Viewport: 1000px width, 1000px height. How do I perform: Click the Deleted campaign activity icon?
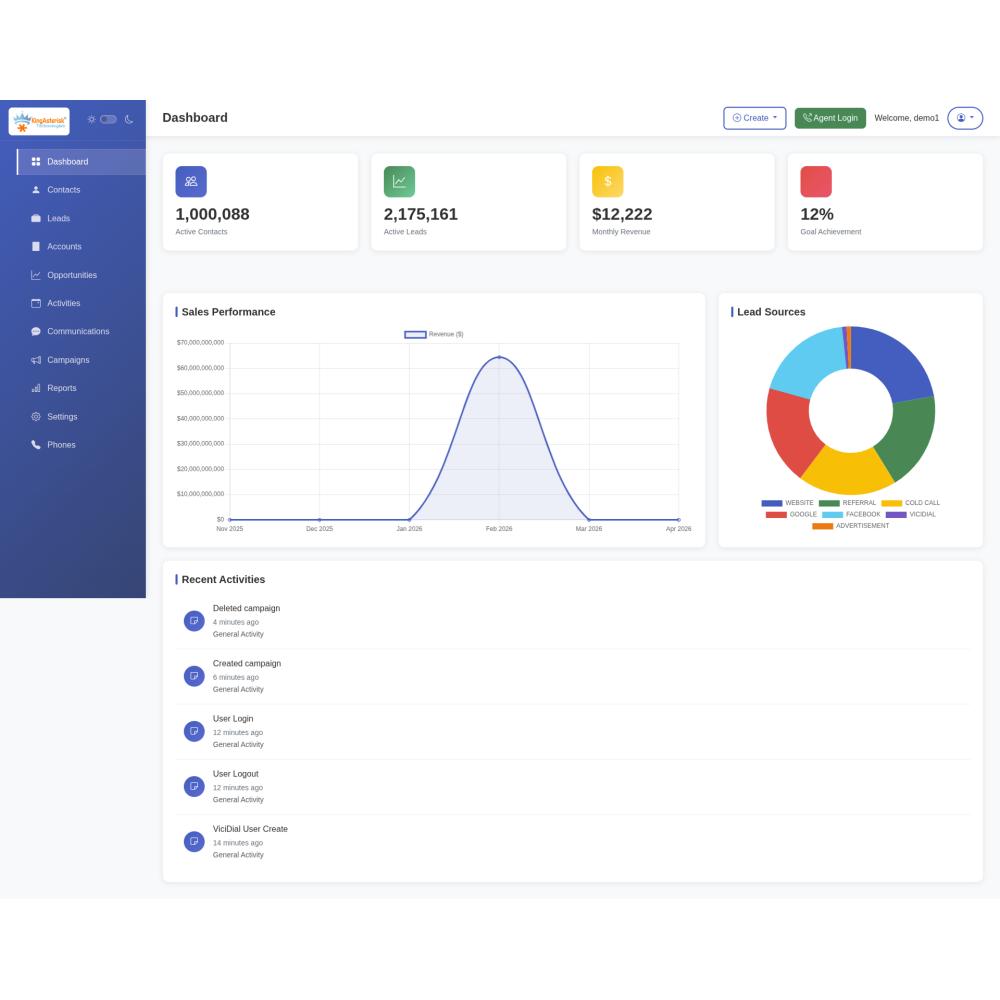click(194, 621)
